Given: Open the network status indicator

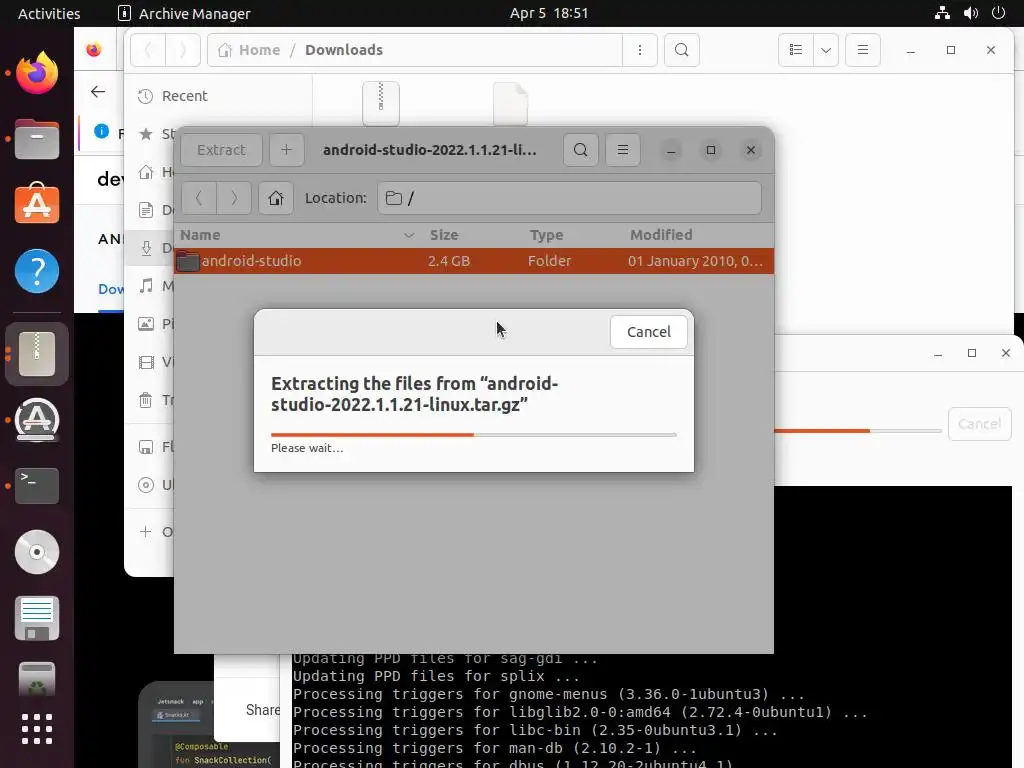Looking at the screenshot, I should click(942, 13).
